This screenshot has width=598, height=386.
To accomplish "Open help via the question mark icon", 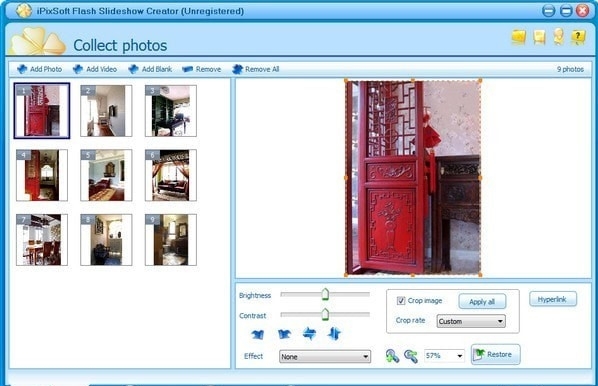I will pos(578,37).
